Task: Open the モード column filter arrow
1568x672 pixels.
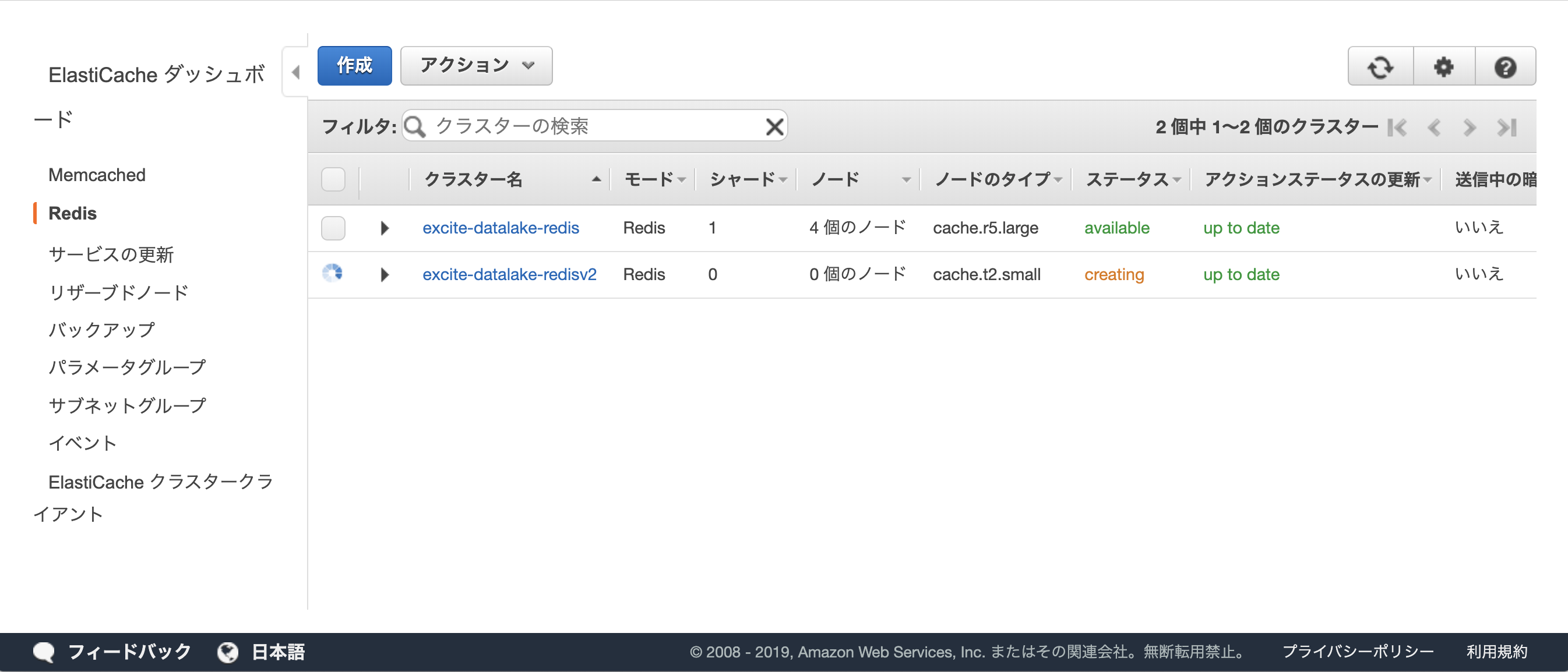Action: point(681,180)
